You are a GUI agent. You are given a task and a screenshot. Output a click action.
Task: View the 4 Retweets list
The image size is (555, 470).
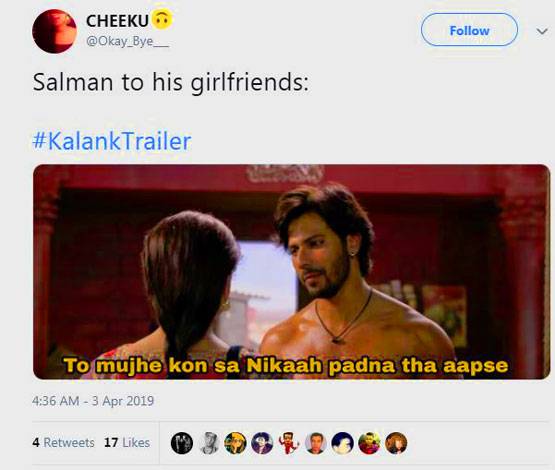(x=63, y=442)
